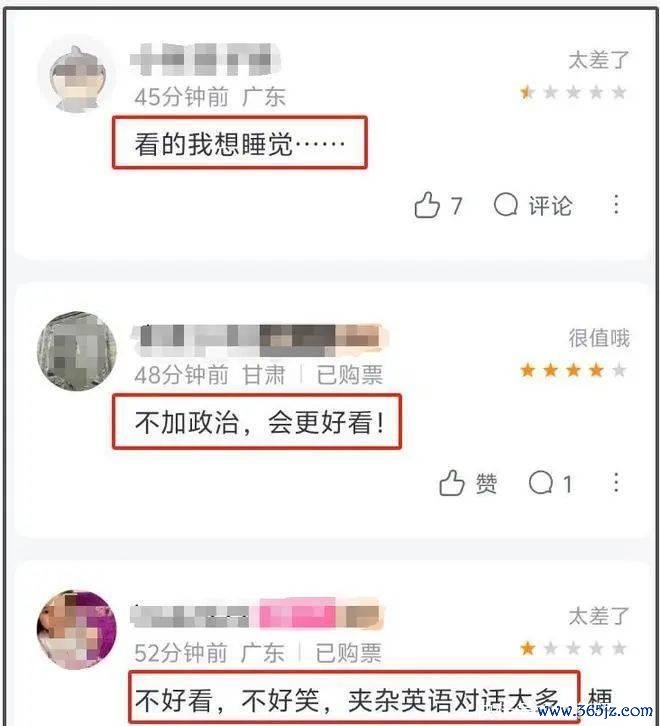Viewport: 660px width, 726px height.
Task: Tap the 赞 thumbs-up on 不加政治 review
Action: (x=468, y=483)
